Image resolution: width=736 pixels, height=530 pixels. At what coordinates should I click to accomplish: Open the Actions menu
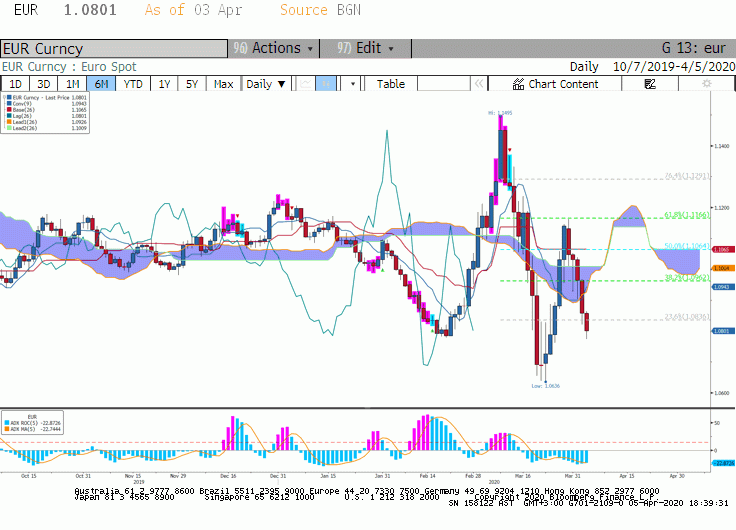click(274, 48)
